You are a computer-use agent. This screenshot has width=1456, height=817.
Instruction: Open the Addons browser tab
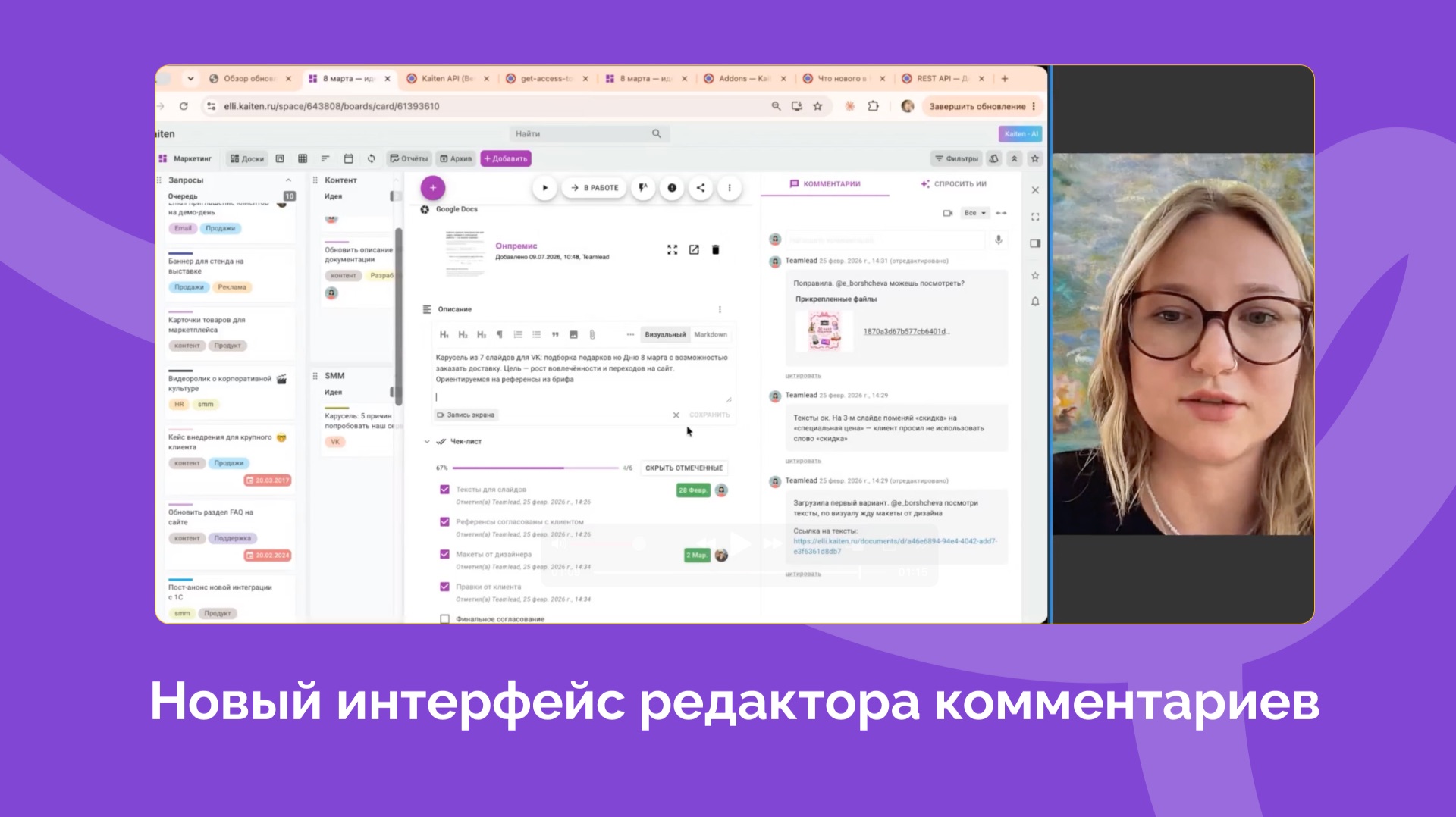point(744,78)
